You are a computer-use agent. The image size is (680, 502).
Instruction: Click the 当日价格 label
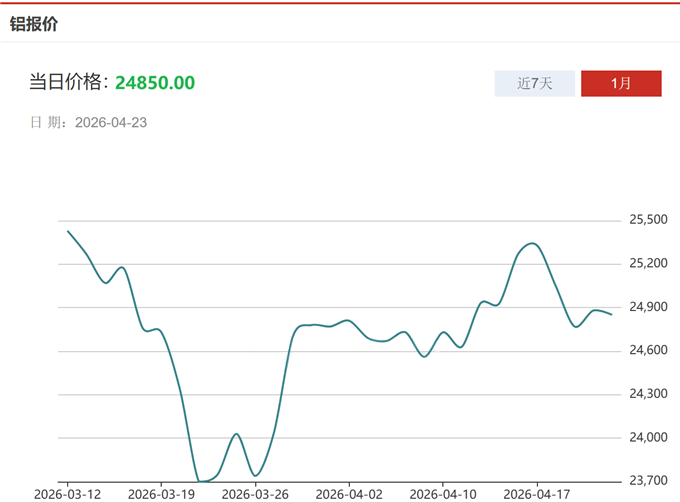(68, 82)
